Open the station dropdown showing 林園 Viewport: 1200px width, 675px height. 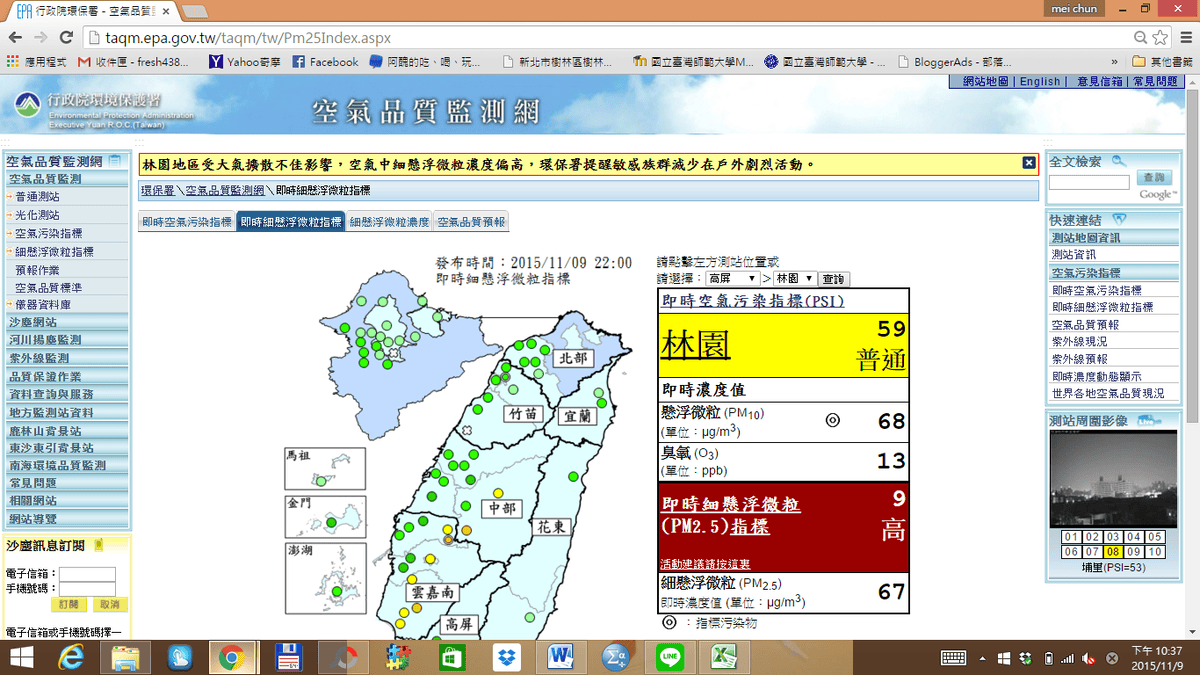click(x=795, y=279)
